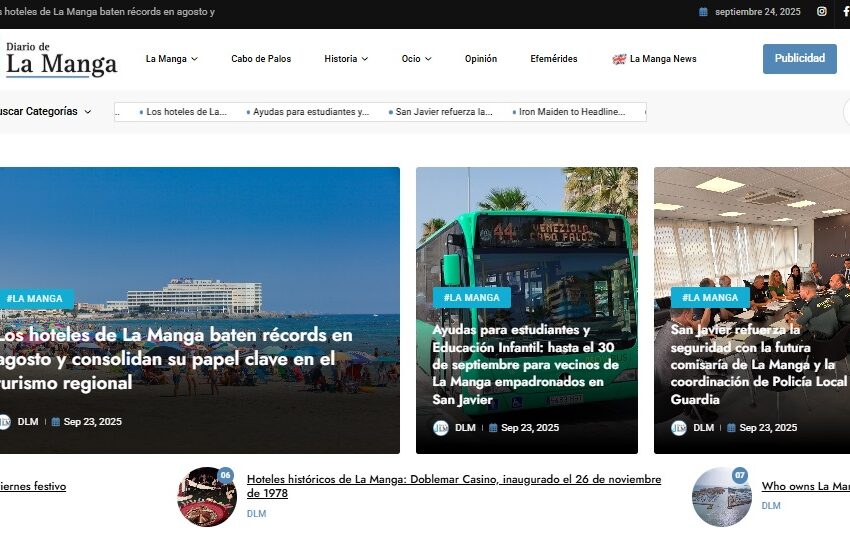The height and width of the screenshot is (550, 850).
Task: Open the Opinión menu item
Action: pos(481,59)
